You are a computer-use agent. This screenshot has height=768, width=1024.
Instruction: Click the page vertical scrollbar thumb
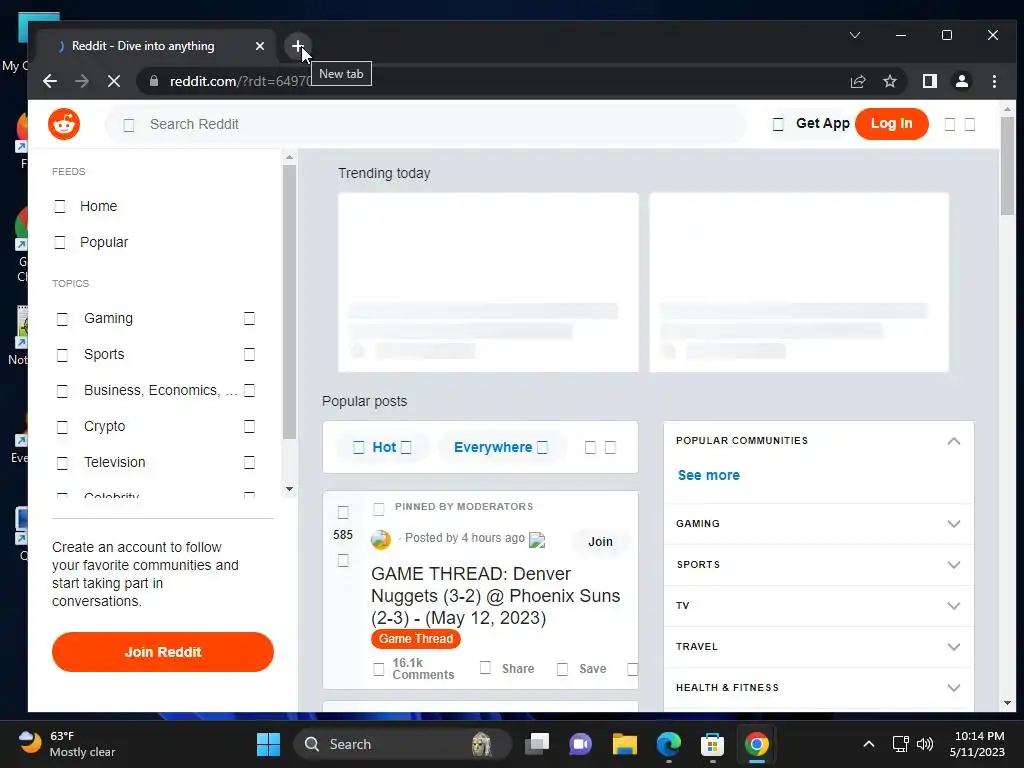(x=1007, y=166)
